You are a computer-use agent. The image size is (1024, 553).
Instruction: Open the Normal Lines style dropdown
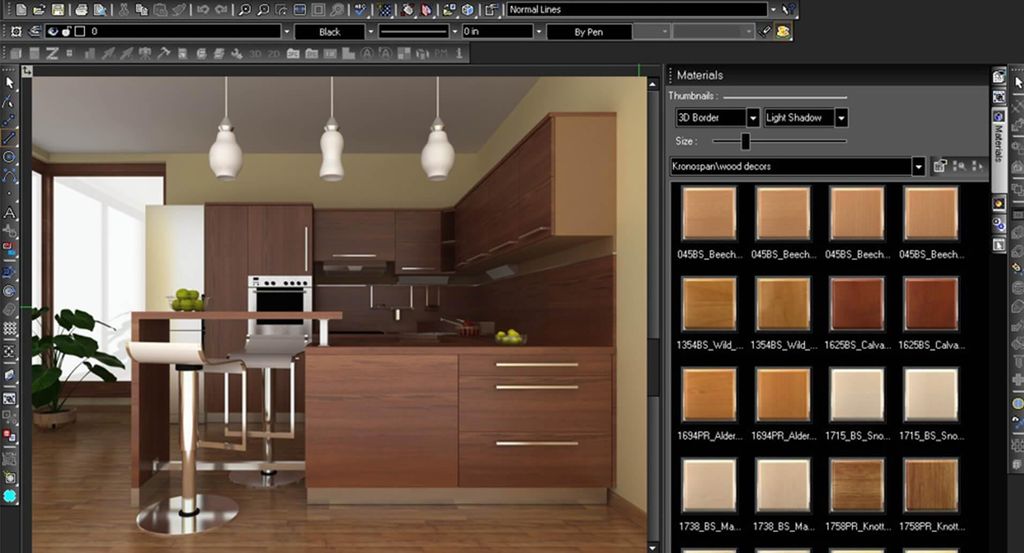[773, 9]
